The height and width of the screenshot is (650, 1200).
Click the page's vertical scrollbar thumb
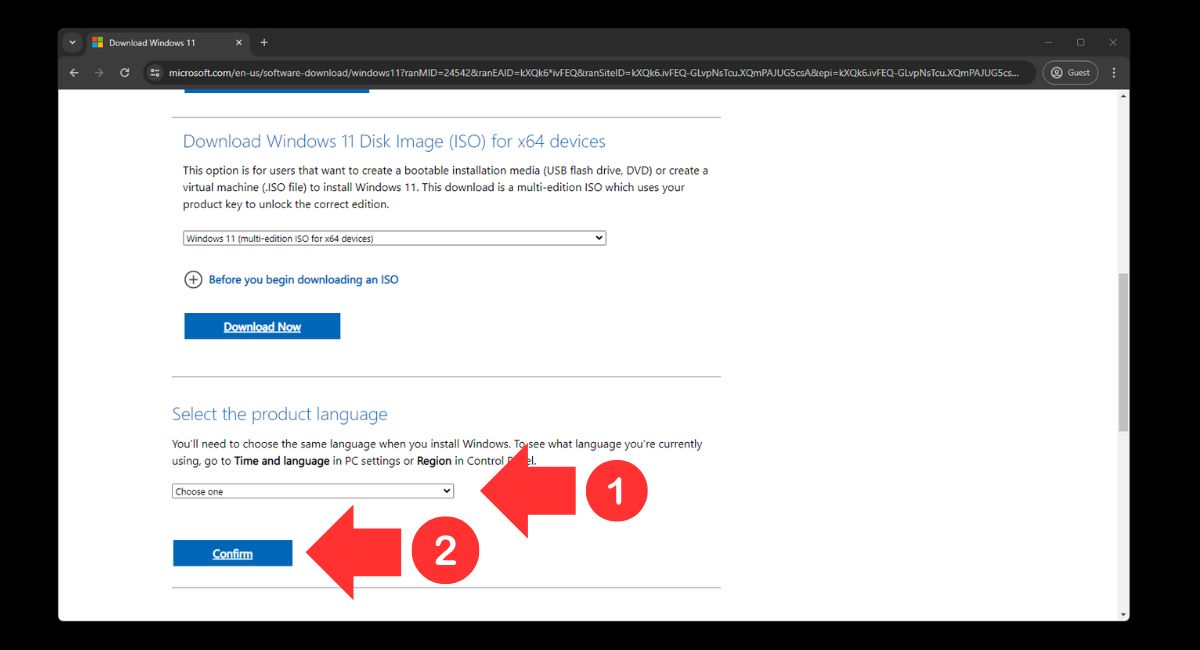point(1123,350)
